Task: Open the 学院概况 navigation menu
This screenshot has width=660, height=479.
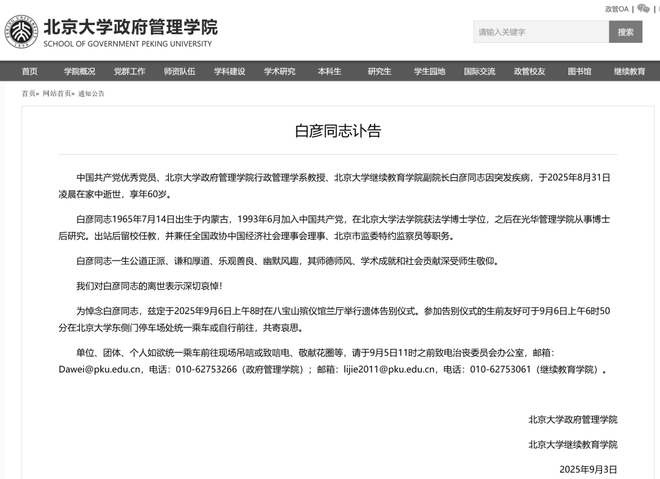Action: [80, 71]
